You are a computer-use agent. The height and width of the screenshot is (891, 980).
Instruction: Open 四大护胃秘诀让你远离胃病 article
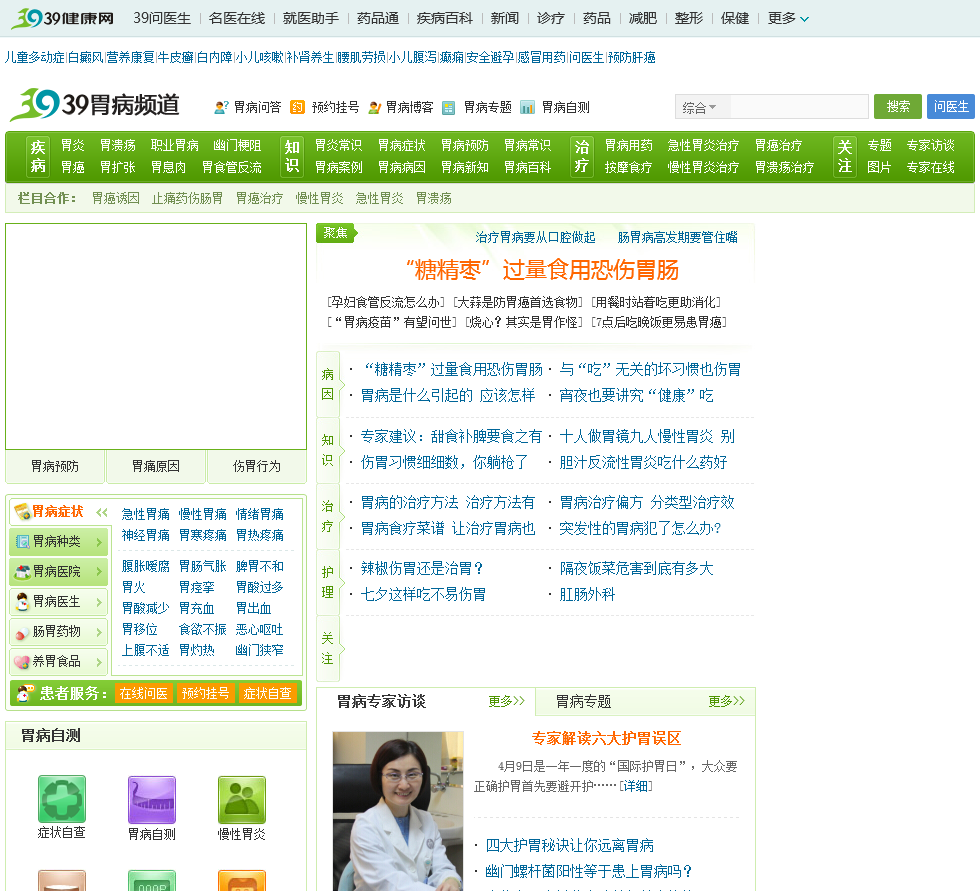pyautogui.click(x=569, y=846)
